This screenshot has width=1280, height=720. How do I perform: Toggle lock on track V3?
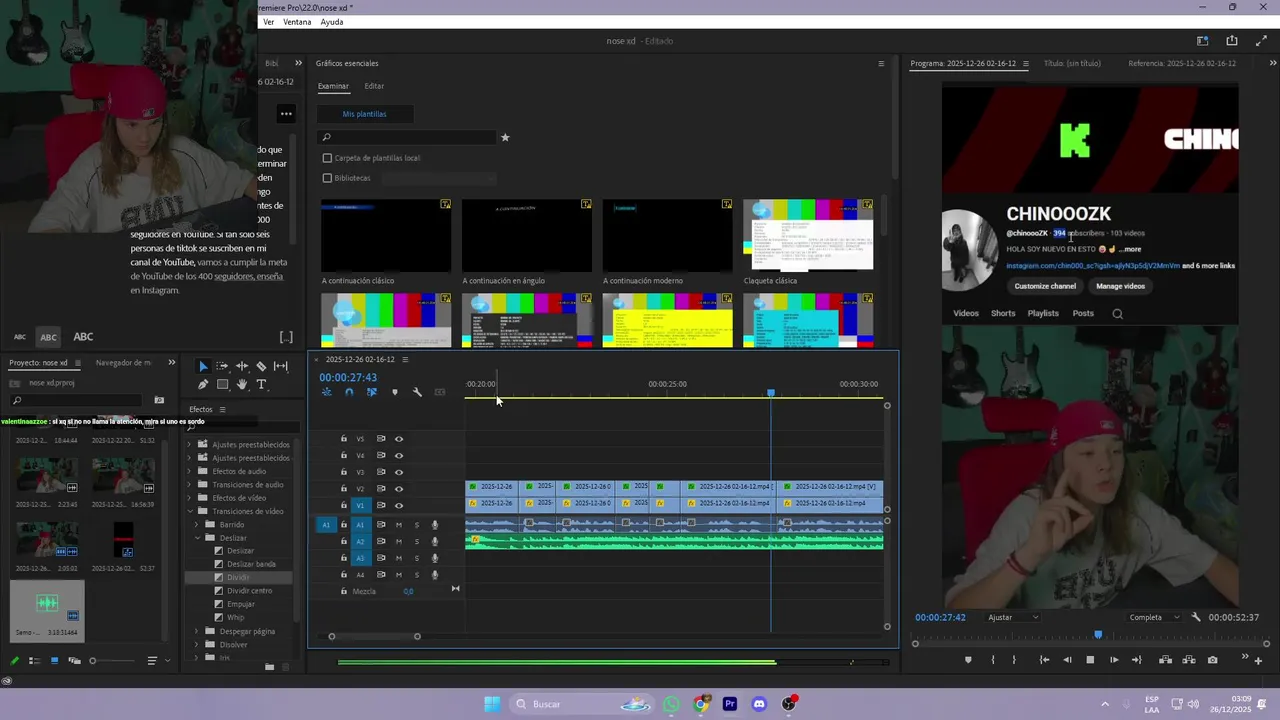pos(344,472)
